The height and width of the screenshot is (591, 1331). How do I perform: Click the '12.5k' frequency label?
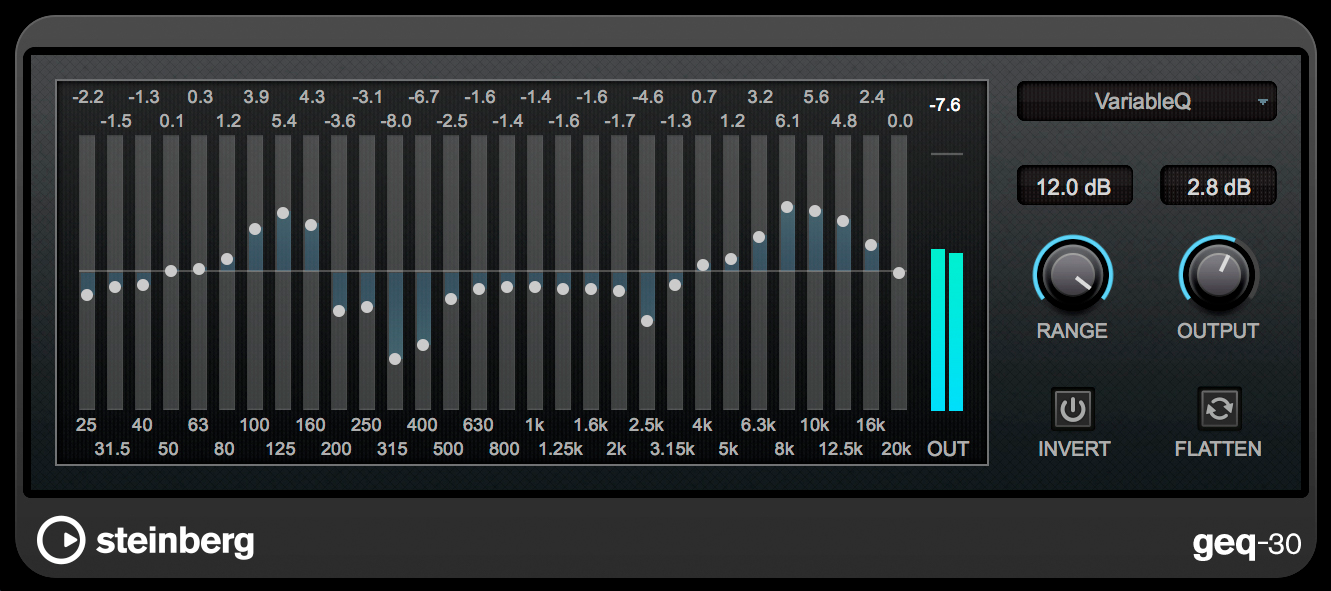pos(840,449)
